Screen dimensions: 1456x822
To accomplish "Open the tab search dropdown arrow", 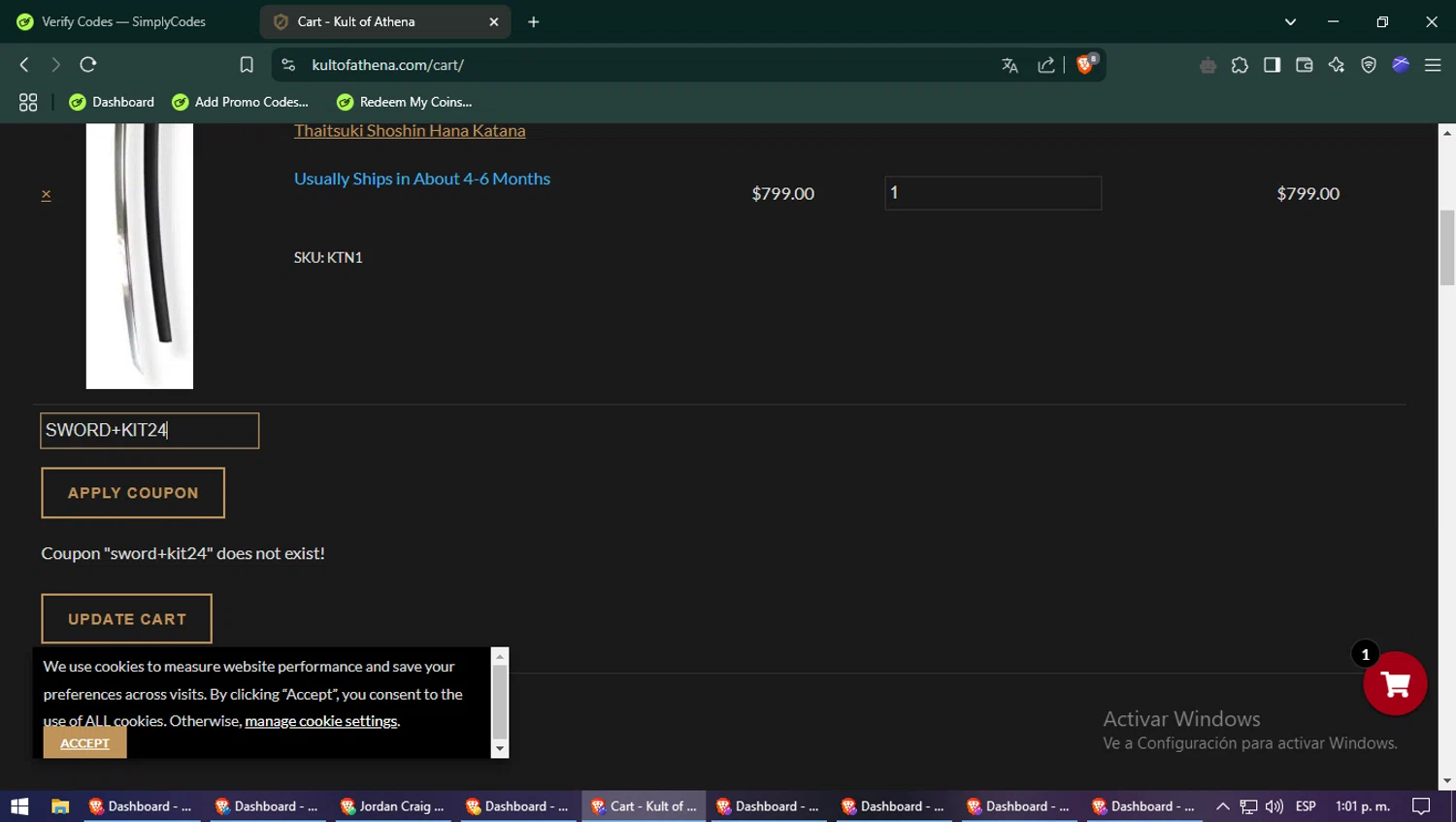I will [x=1290, y=21].
